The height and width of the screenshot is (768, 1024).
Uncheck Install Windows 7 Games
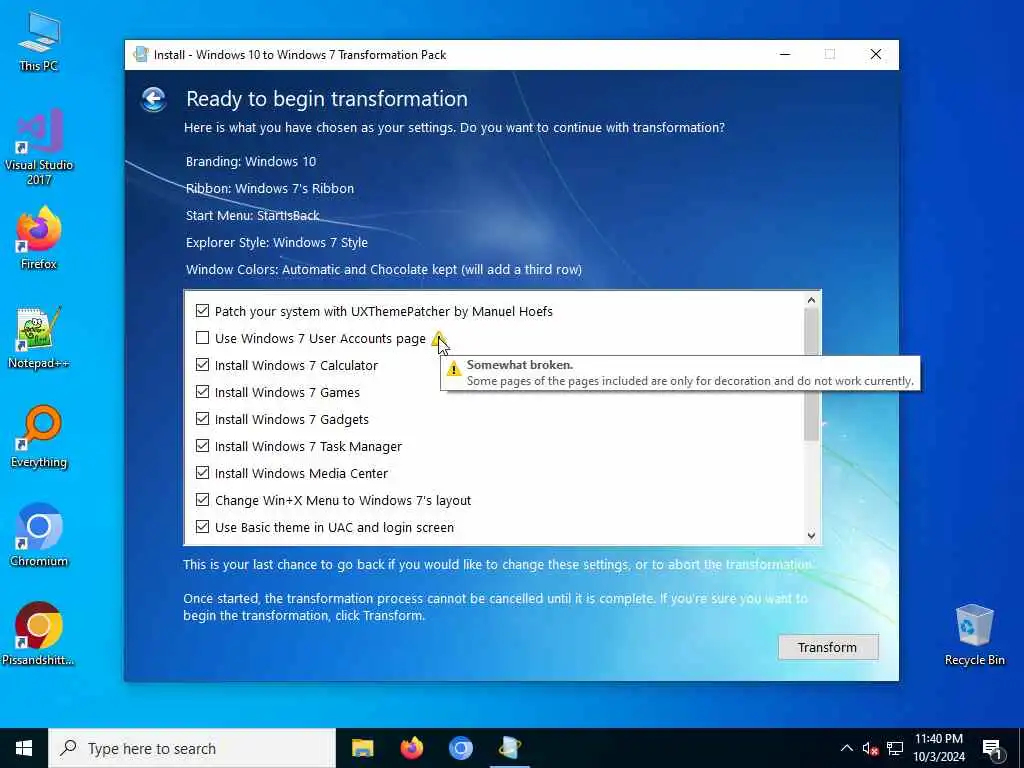pyautogui.click(x=202, y=392)
